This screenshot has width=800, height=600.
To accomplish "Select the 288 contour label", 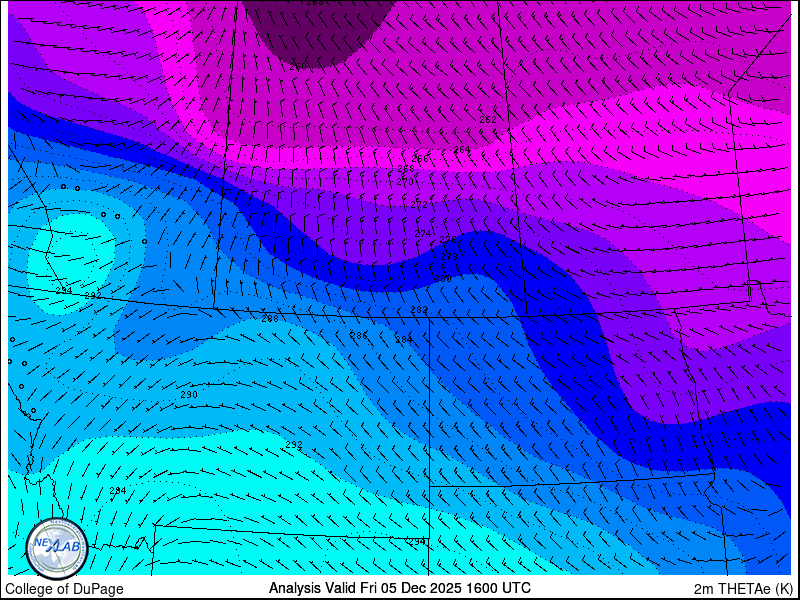I will pyautogui.click(x=270, y=319).
